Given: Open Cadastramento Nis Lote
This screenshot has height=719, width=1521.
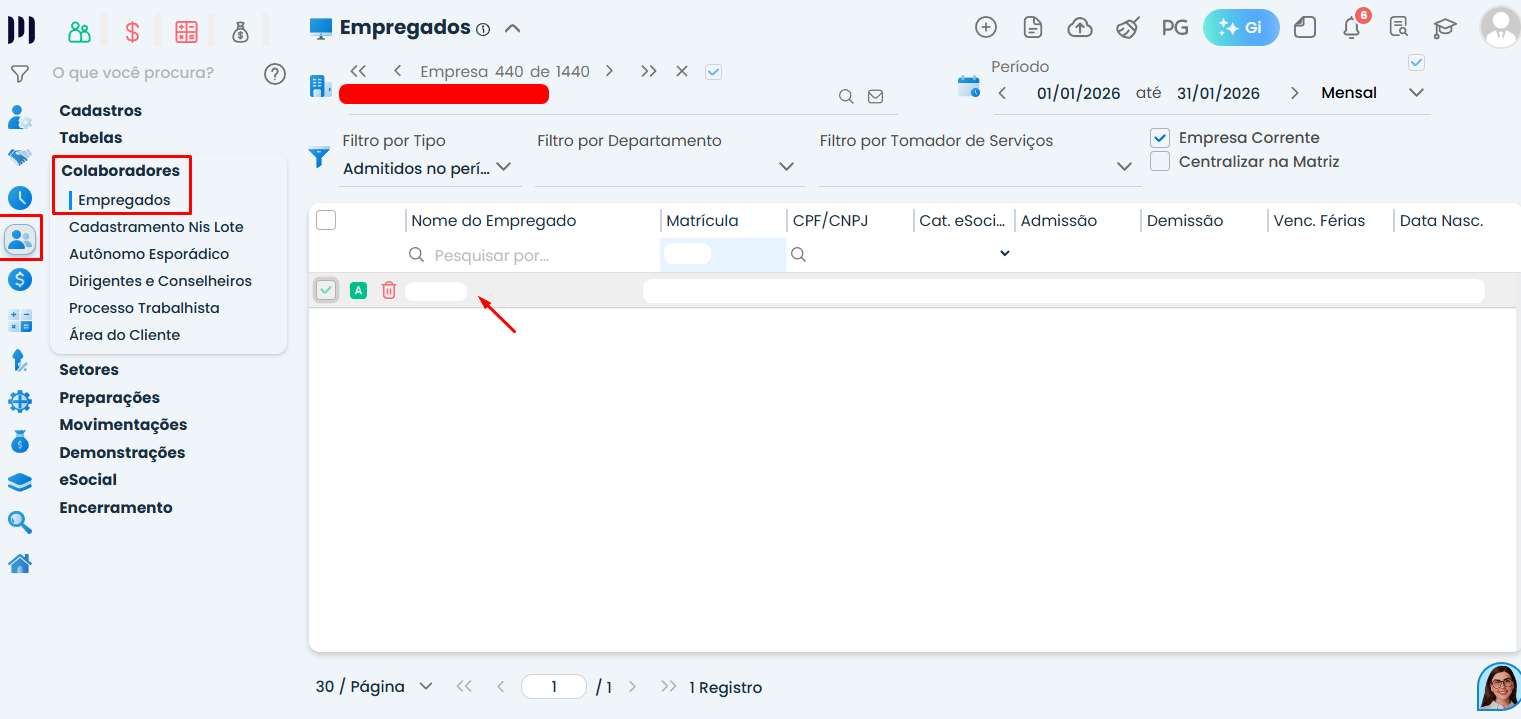Looking at the screenshot, I should pyautogui.click(x=156, y=227).
